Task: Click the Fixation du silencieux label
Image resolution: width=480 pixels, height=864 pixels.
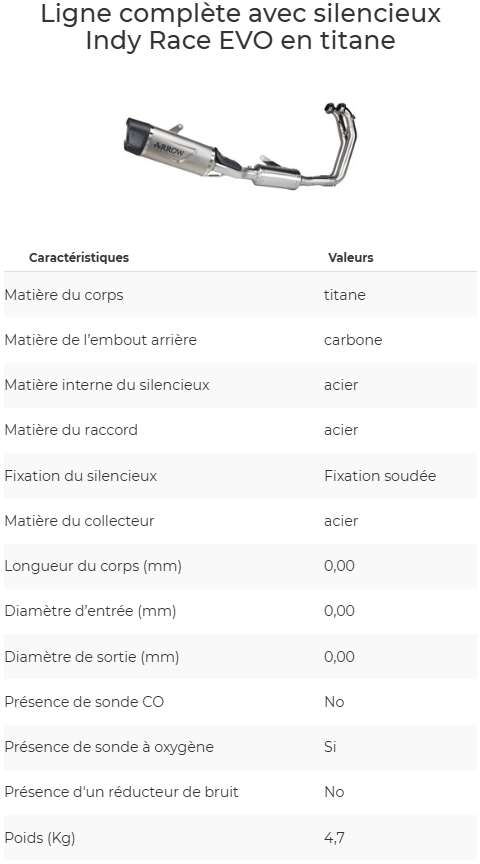Action: click(80, 476)
